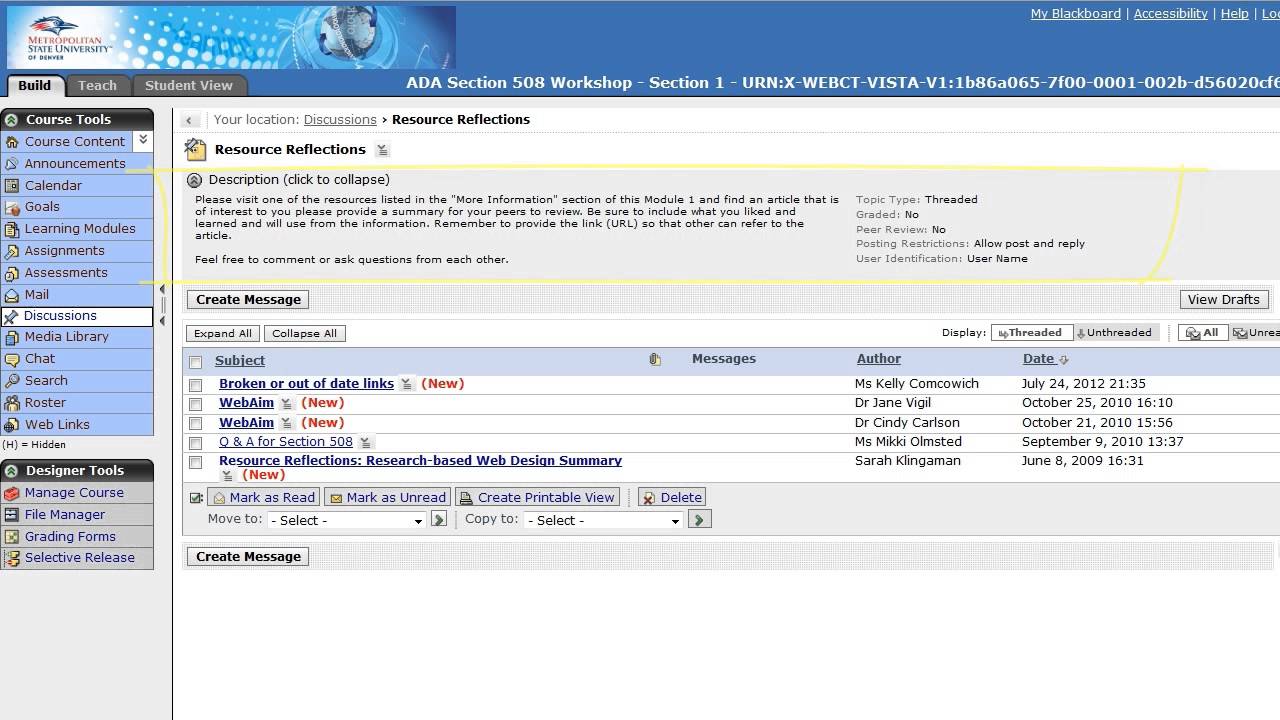Click the Announcements megaphone icon
Viewport: 1280px width, 720px height.
click(x=12, y=164)
